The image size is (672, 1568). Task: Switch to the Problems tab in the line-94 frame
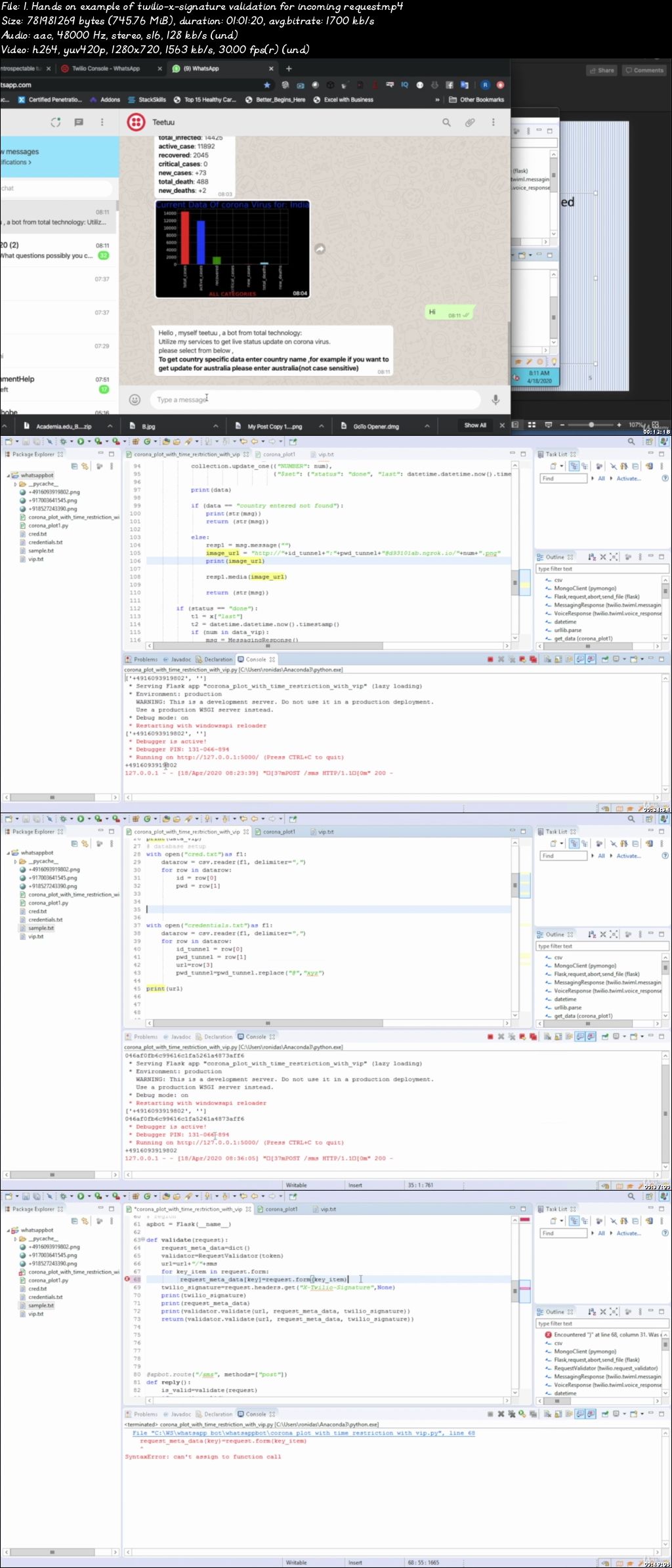pyautogui.click(x=142, y=659)
